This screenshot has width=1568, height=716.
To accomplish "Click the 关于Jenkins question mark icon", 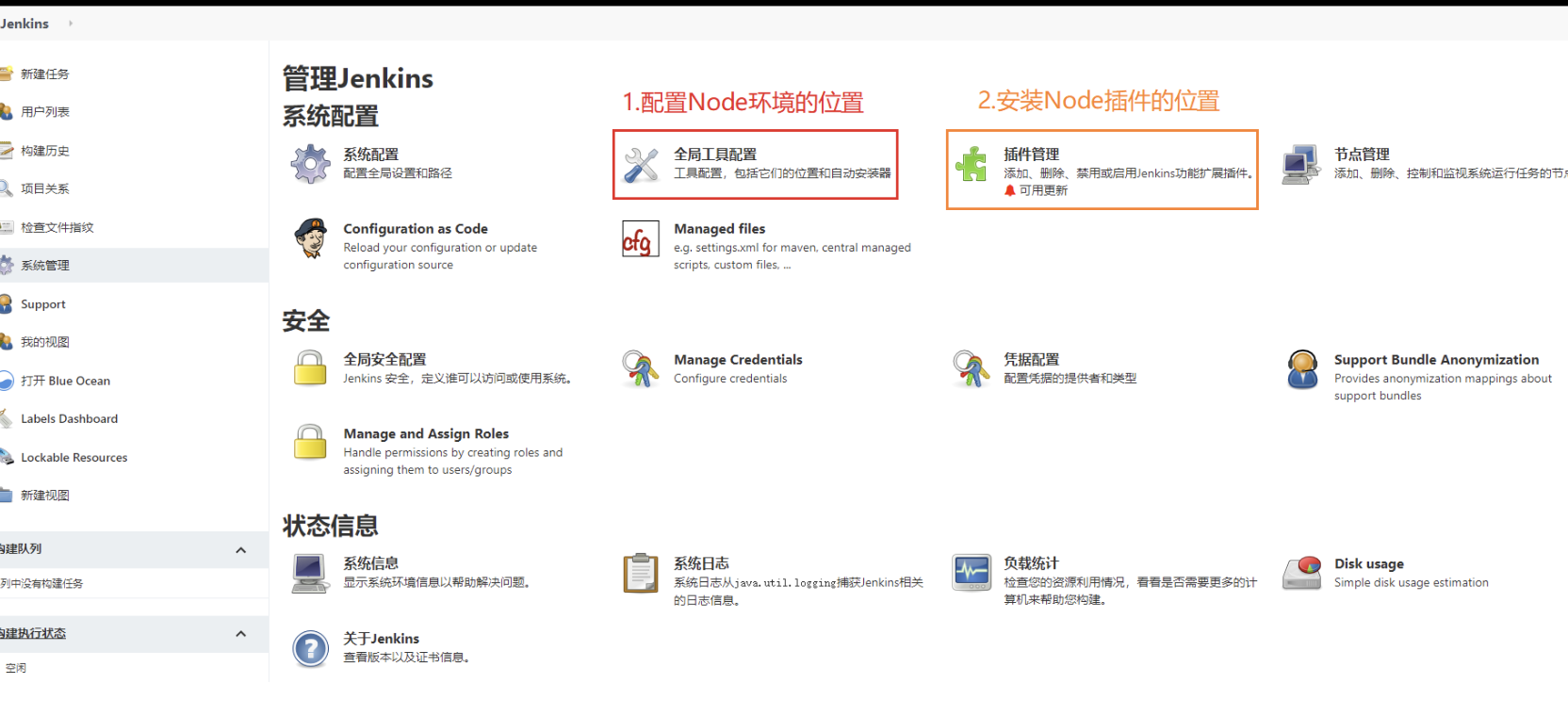I will tap(310, 648).
